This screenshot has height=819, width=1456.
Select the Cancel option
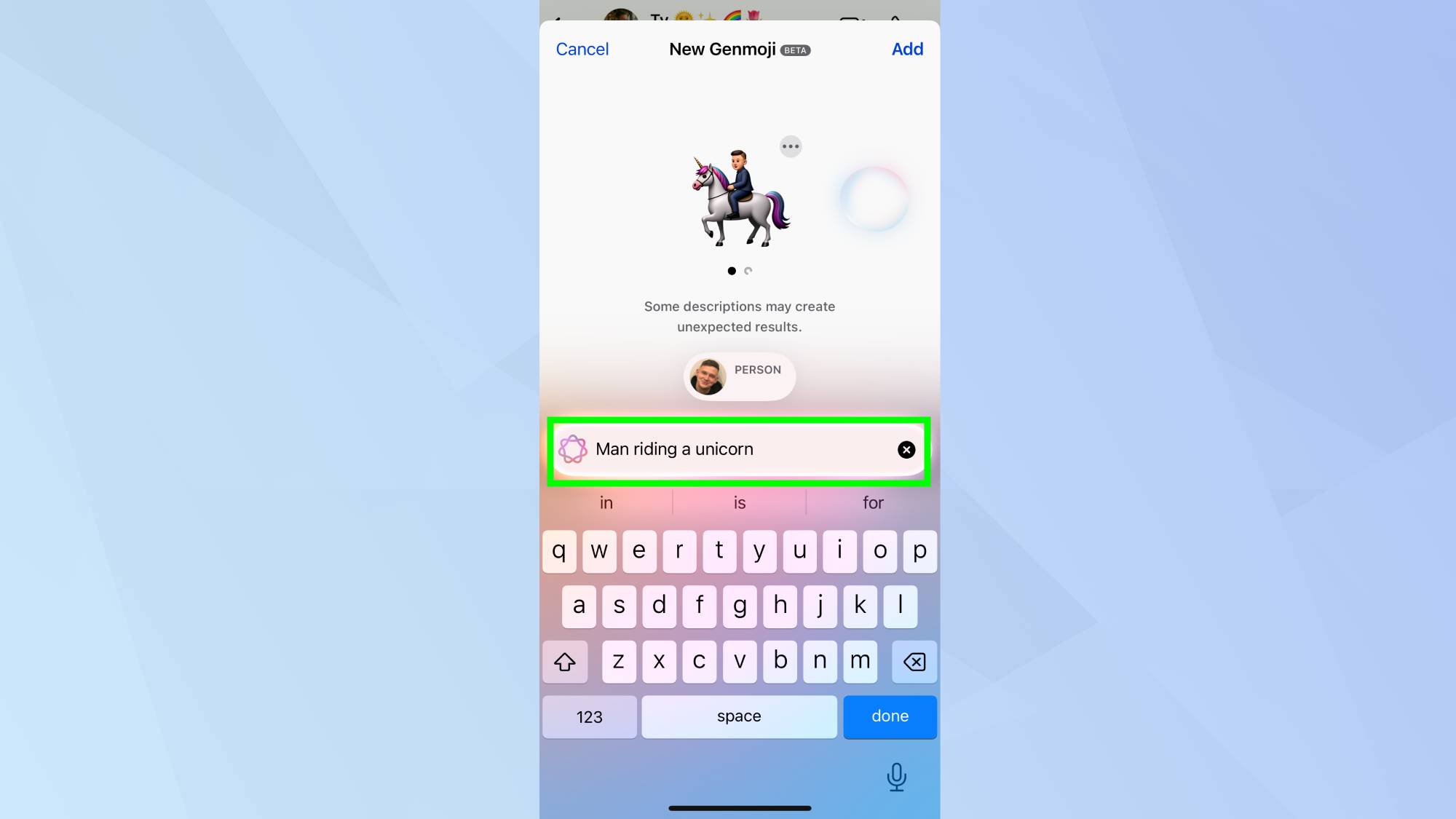coord(582,48)
